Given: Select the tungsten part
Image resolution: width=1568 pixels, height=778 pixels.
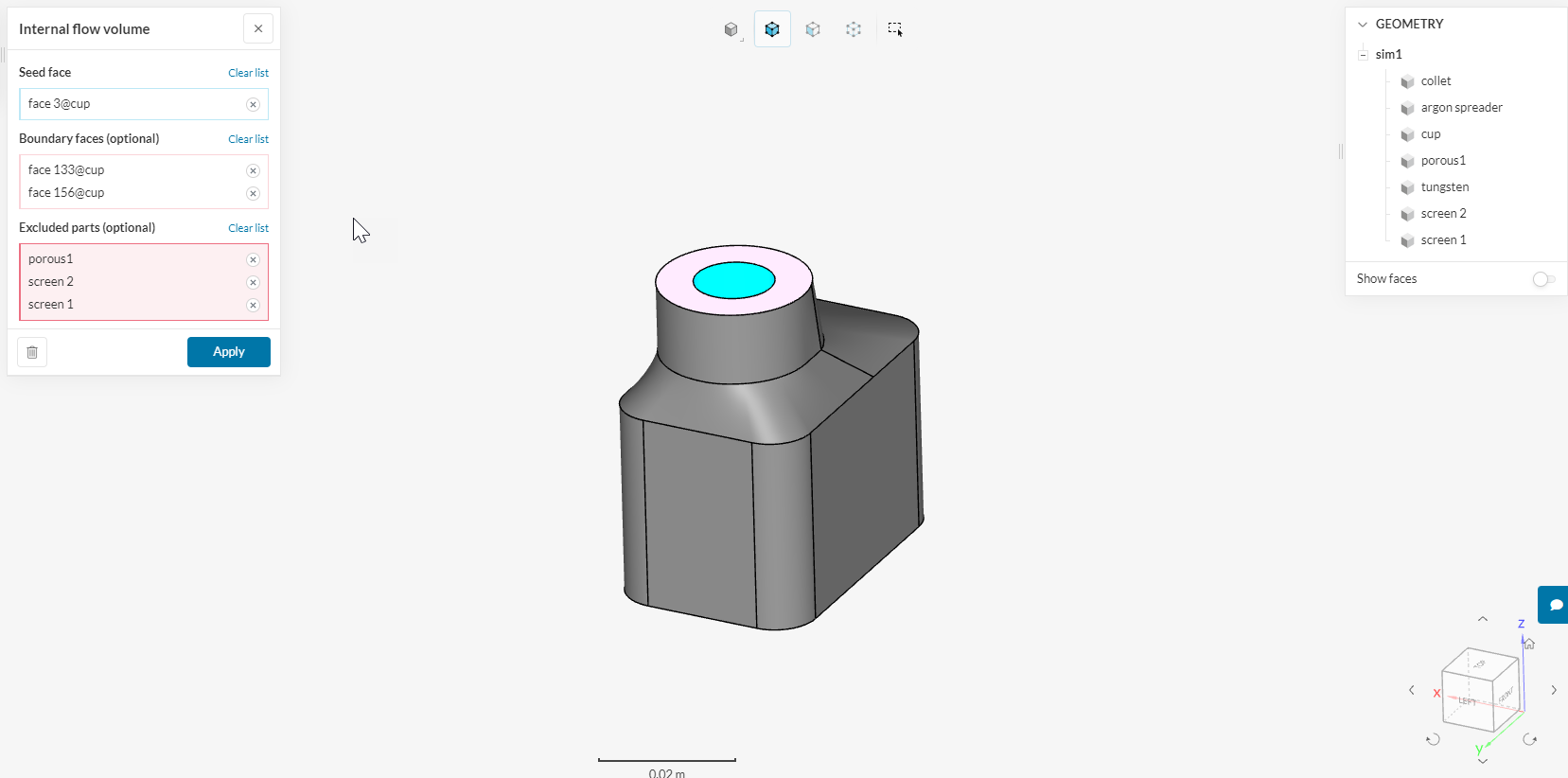Looking at the screenshot, I should point(1445,187).
